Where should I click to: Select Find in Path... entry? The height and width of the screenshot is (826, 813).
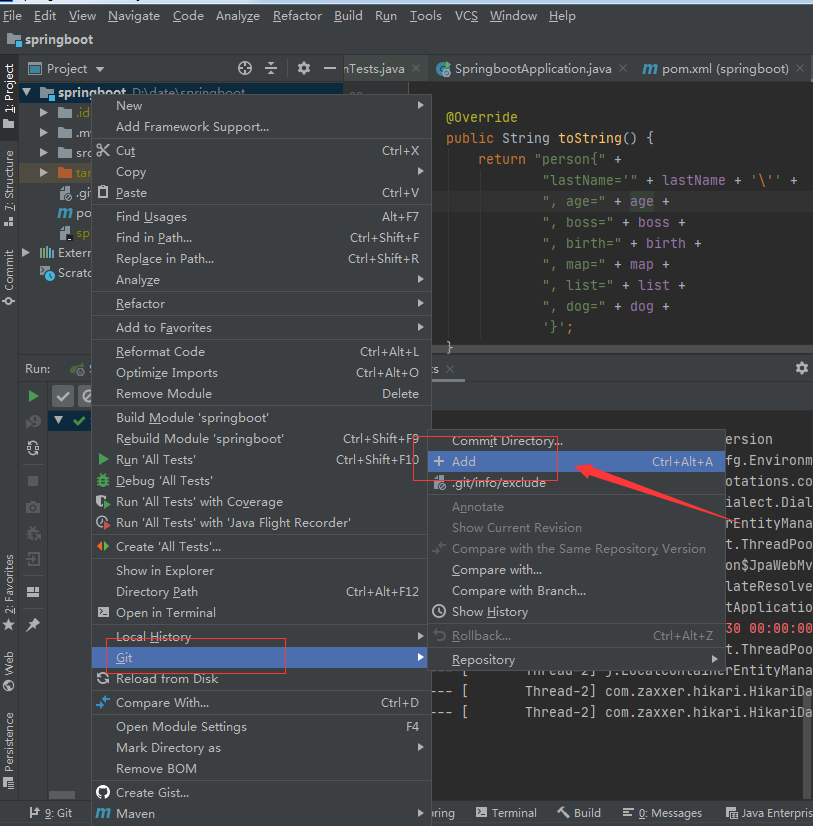(262, 238)
